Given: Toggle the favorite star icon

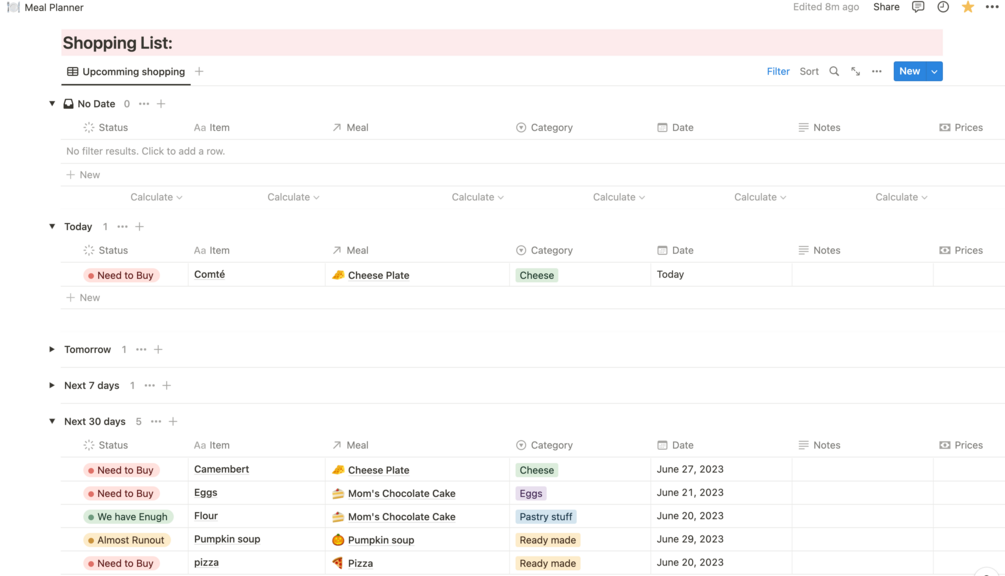Looking at the screenshot, I should (x=968, y=7).
